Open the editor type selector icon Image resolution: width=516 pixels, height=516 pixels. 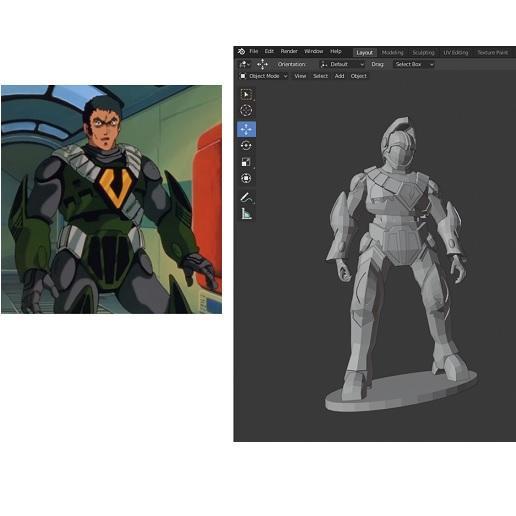(244, 64)
